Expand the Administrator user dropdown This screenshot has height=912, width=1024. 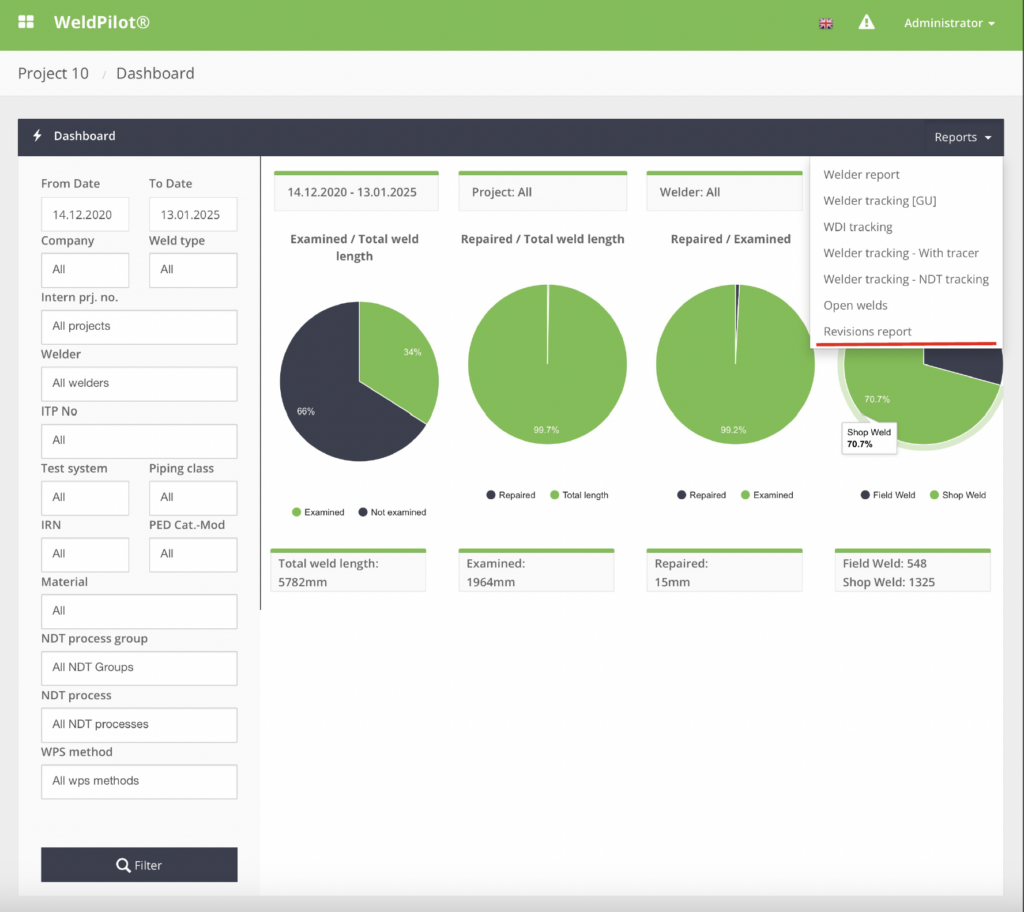[x=948, y=23]
